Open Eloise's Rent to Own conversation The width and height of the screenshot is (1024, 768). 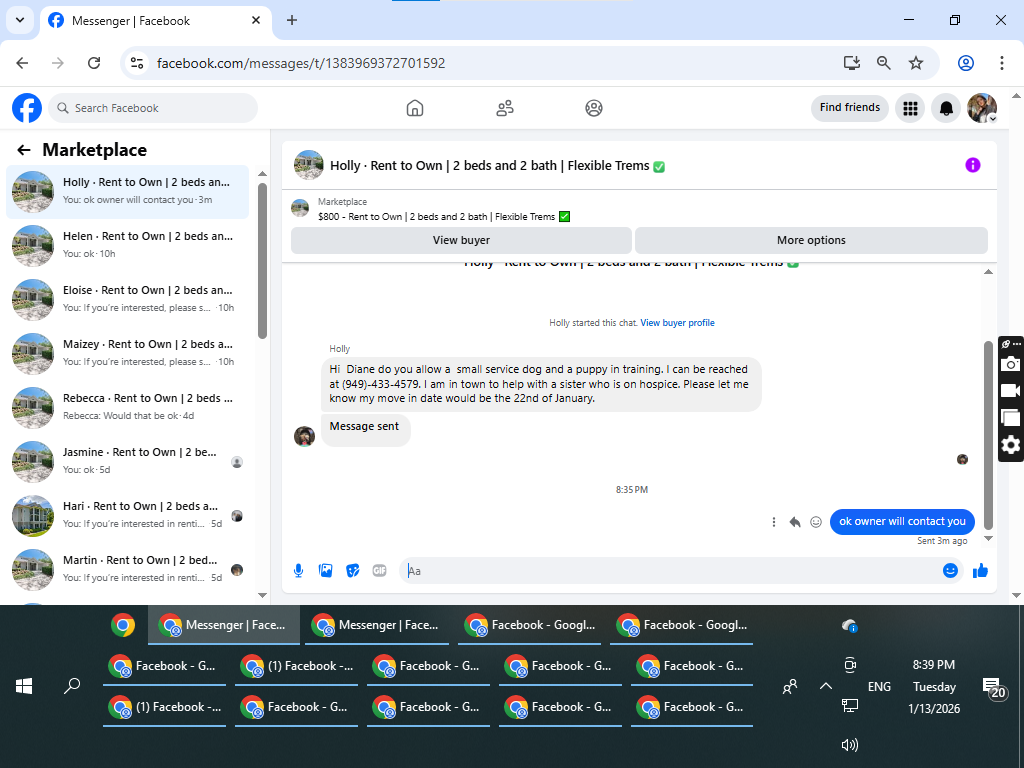click(x=127, y=299)
